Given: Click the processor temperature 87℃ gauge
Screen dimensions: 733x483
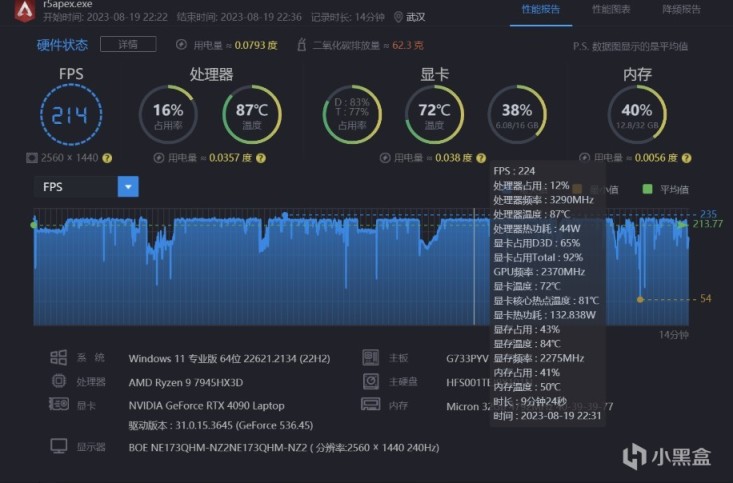Looking at the screenshot, I should pyautogui.click(x=252, y=115).
